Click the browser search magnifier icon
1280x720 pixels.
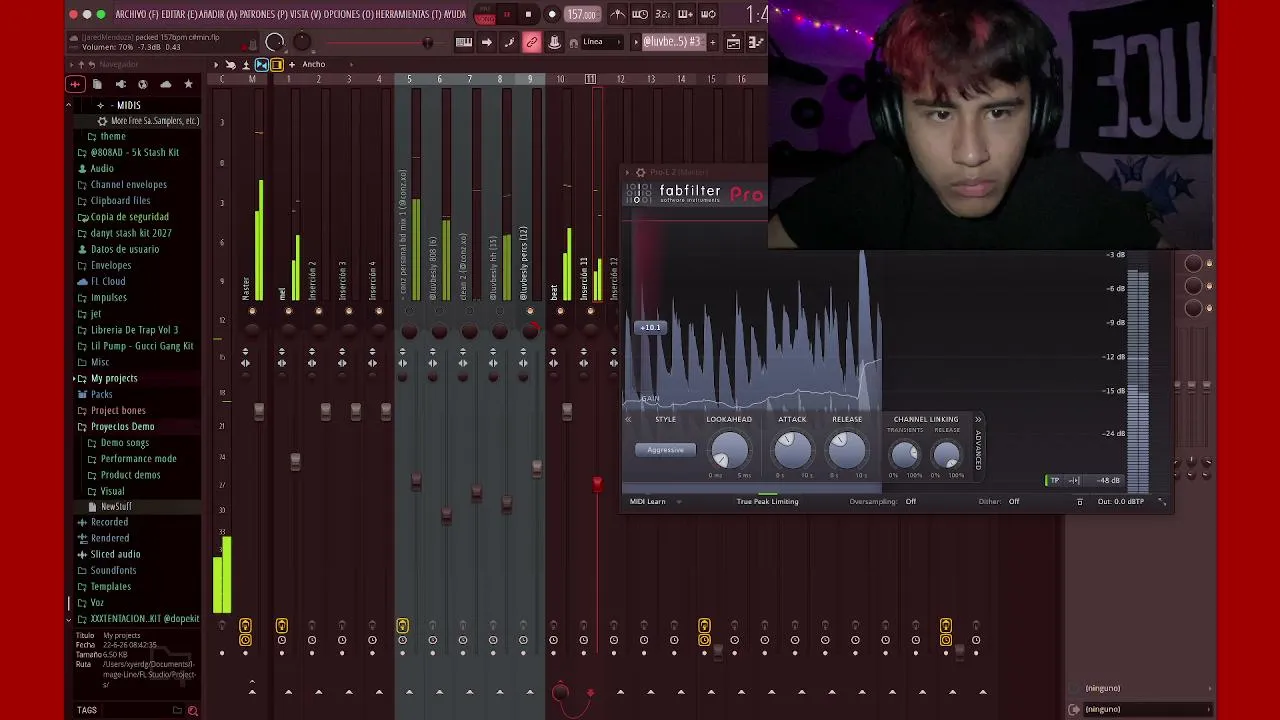tap(193, 710)
